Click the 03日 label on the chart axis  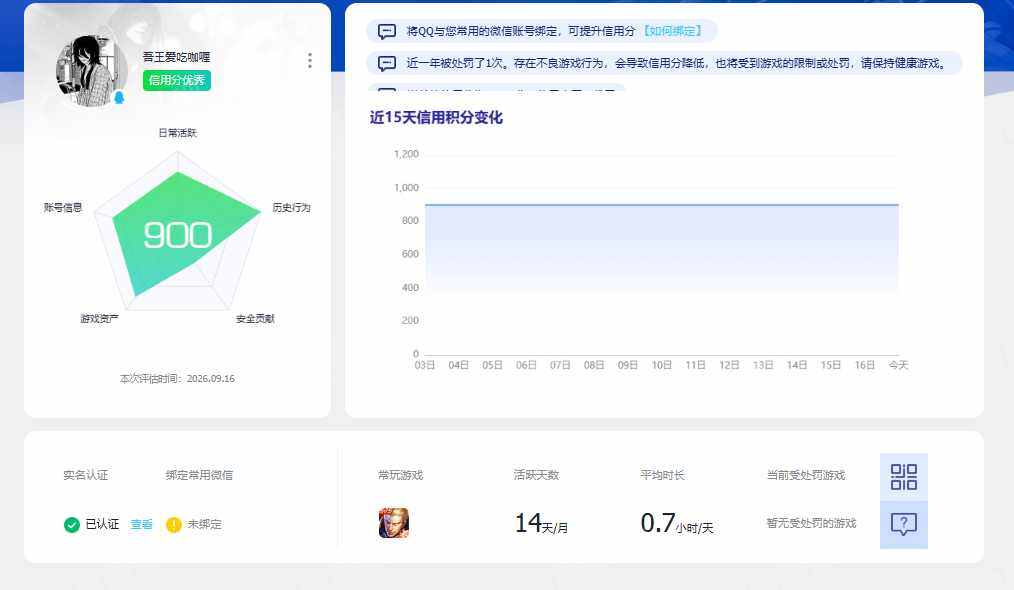[x=424, y=365]
